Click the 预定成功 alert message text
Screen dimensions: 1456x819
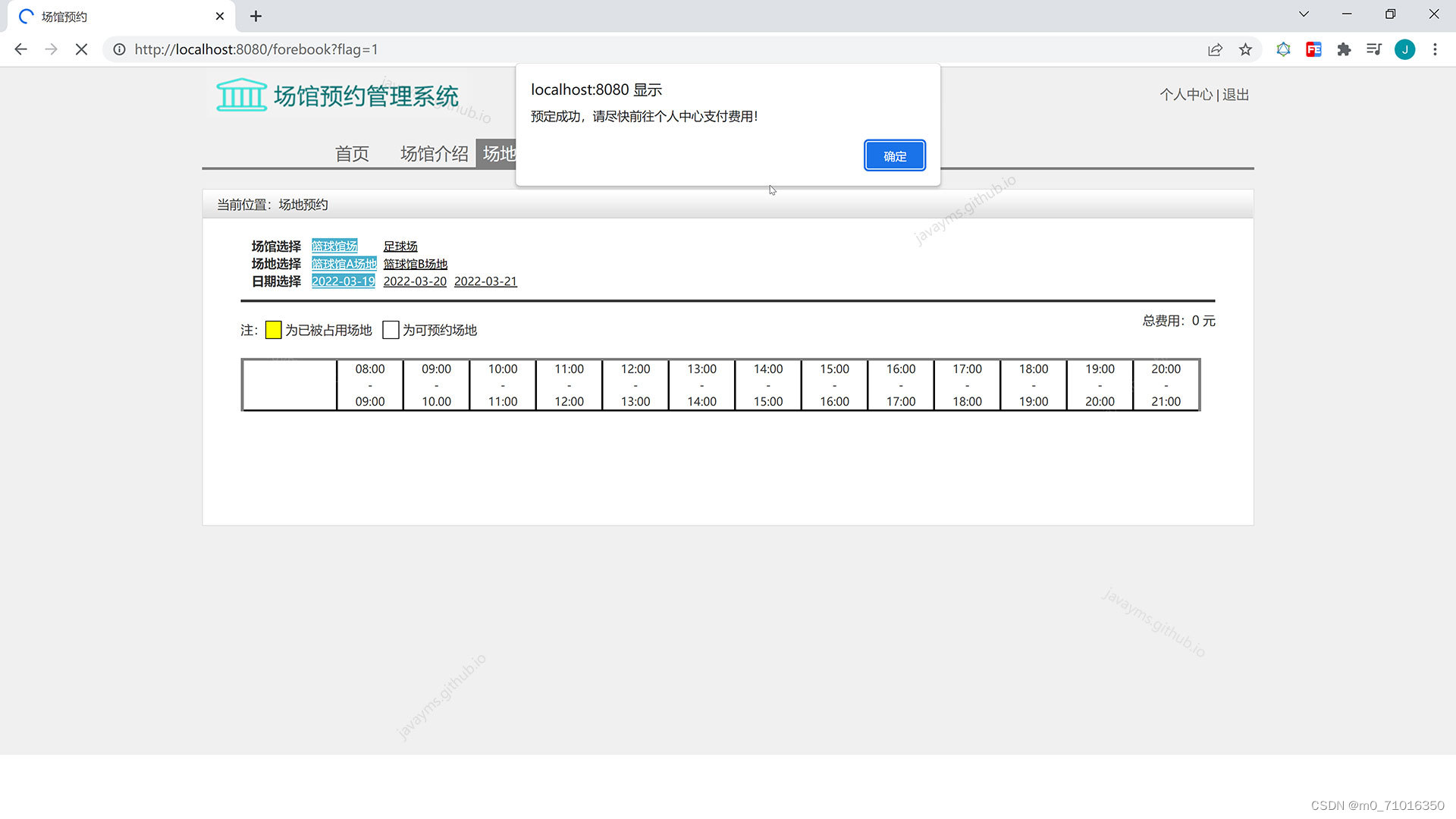(644, 116)
